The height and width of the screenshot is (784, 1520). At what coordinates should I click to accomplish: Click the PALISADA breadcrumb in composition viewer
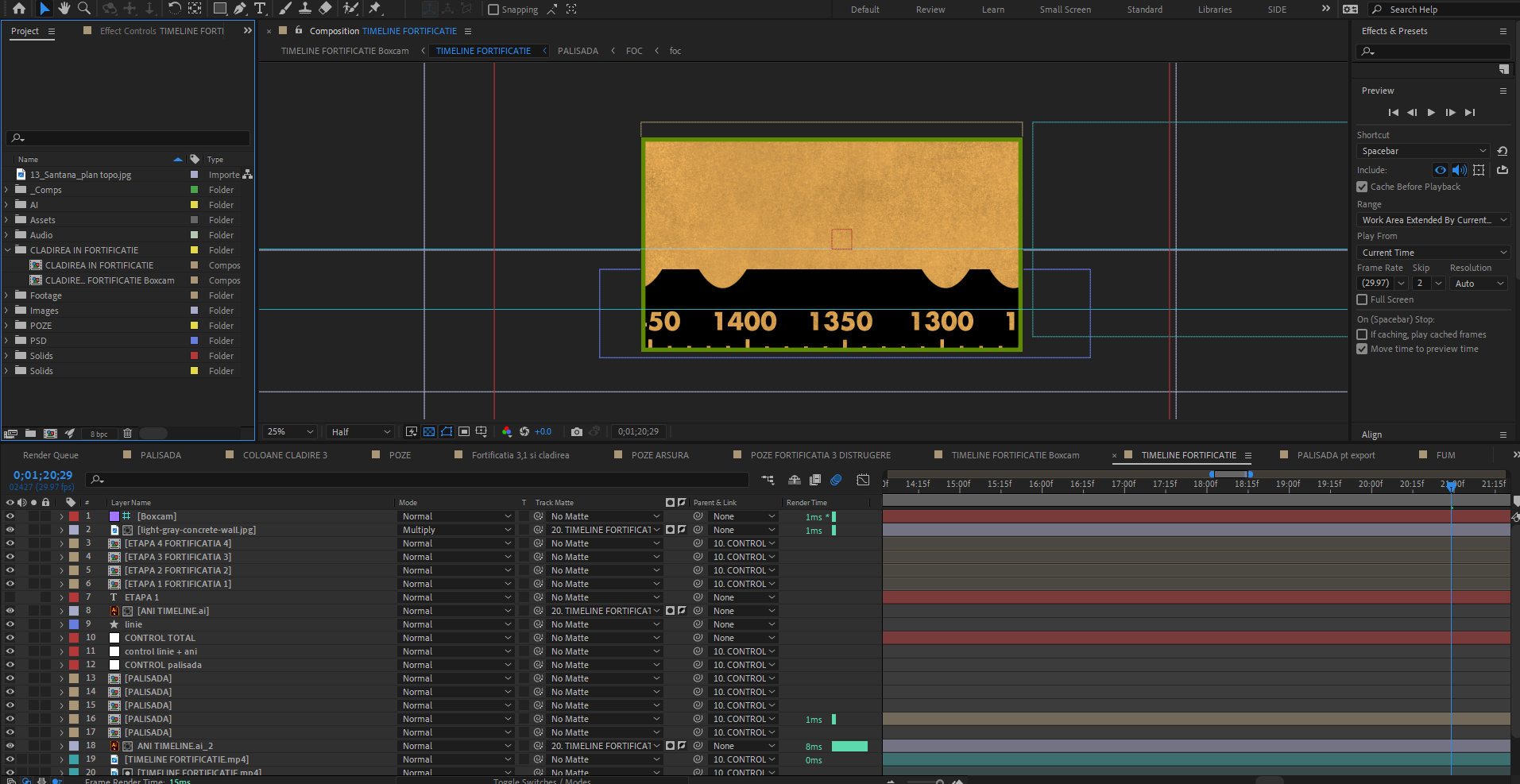point(578,51)
